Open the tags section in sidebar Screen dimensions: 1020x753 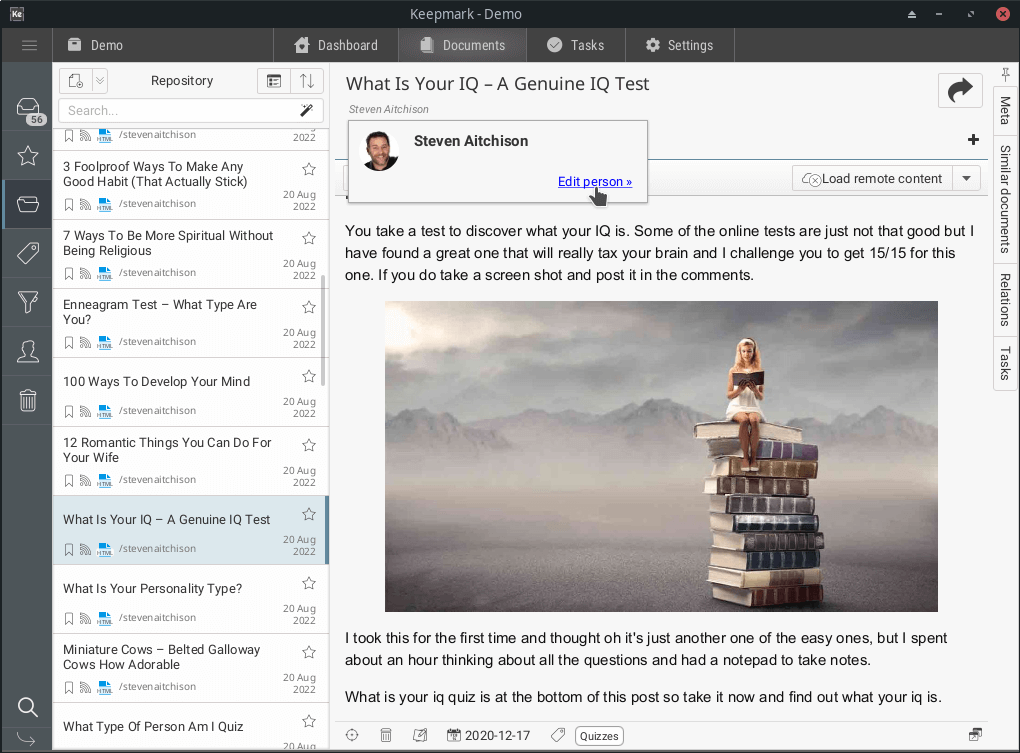[x=28, y=253]
